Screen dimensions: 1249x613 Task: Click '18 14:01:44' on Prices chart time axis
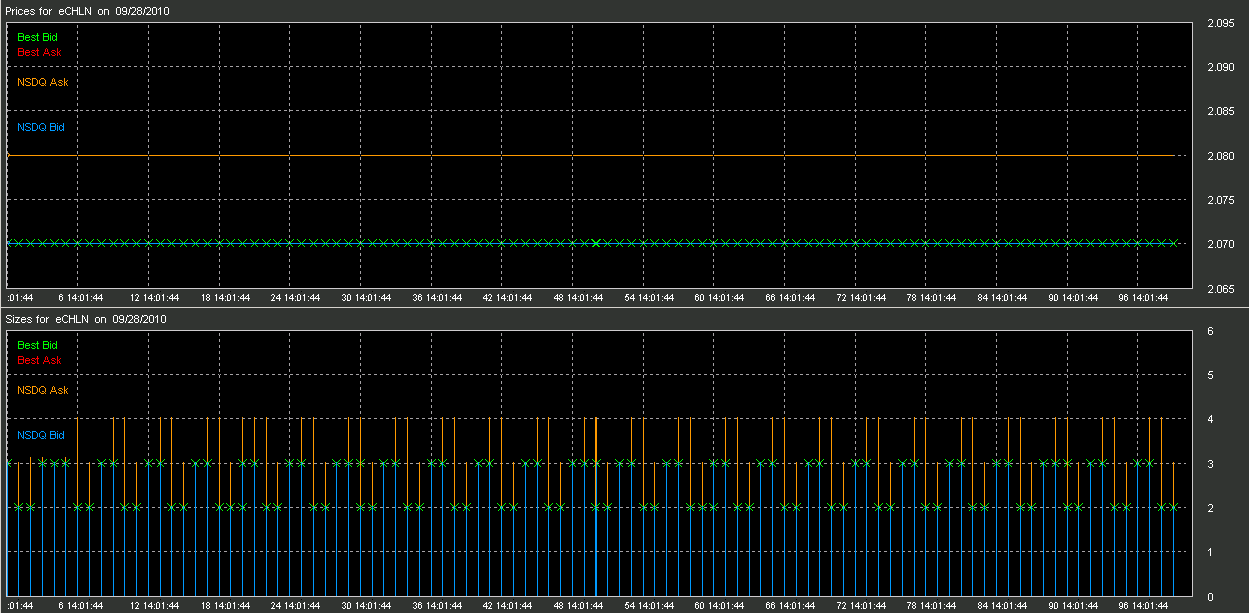[x=225, y=297]
